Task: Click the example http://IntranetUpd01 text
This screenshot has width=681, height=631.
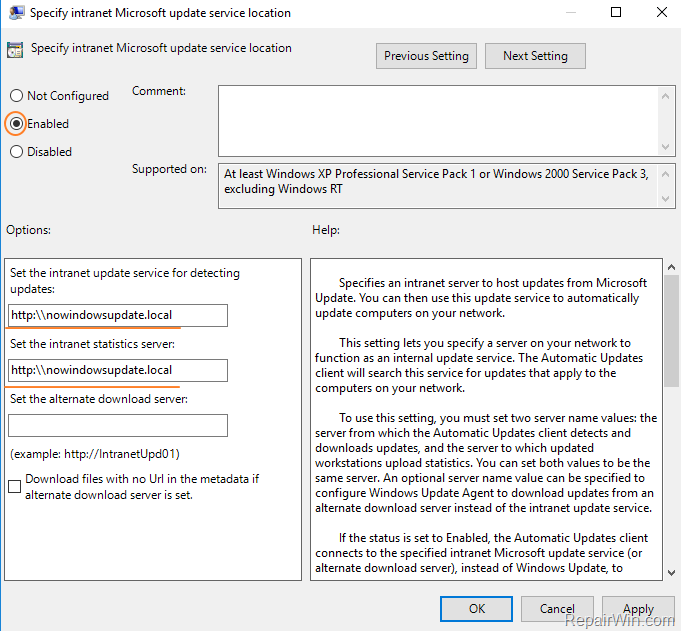Action: click(95, 454)
